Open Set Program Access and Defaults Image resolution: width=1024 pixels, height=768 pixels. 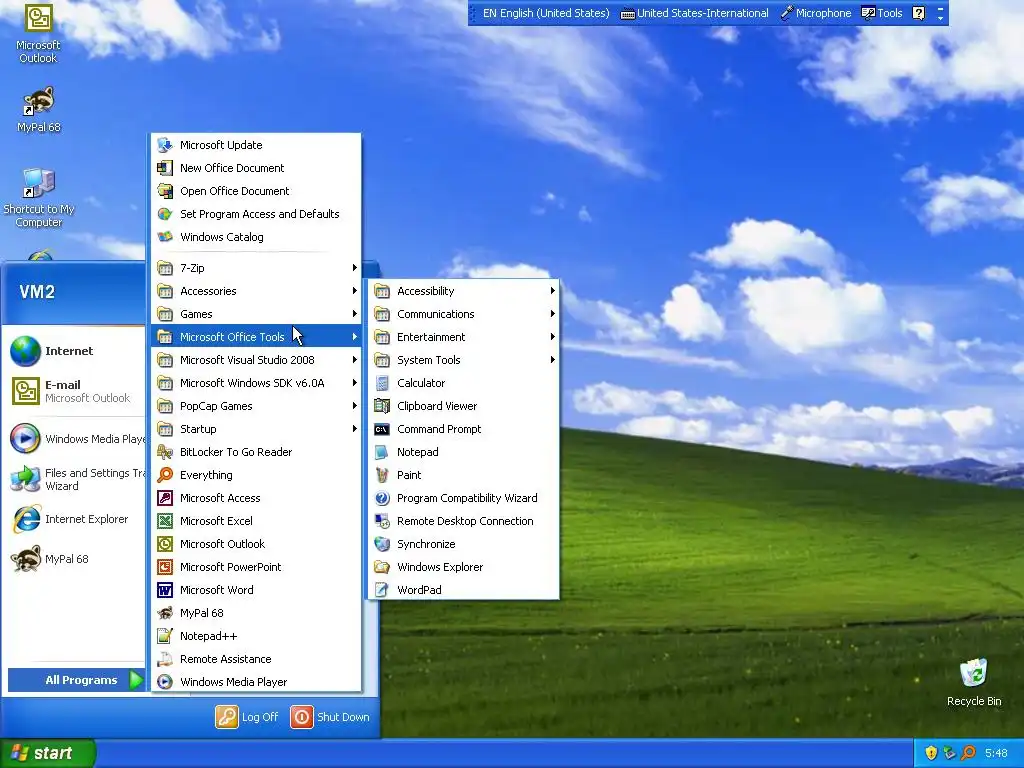pos(255,214)
